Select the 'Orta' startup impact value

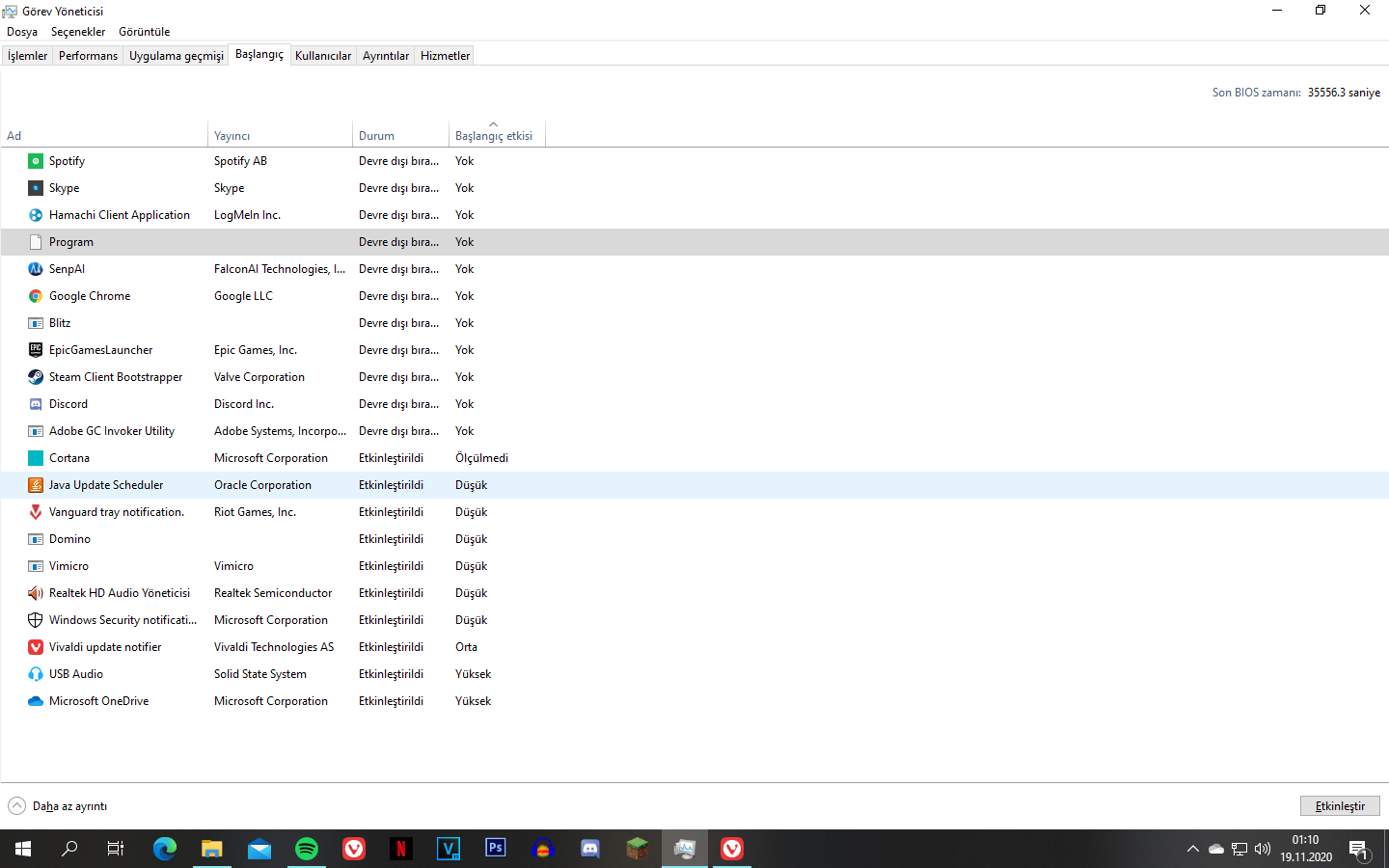466,647
